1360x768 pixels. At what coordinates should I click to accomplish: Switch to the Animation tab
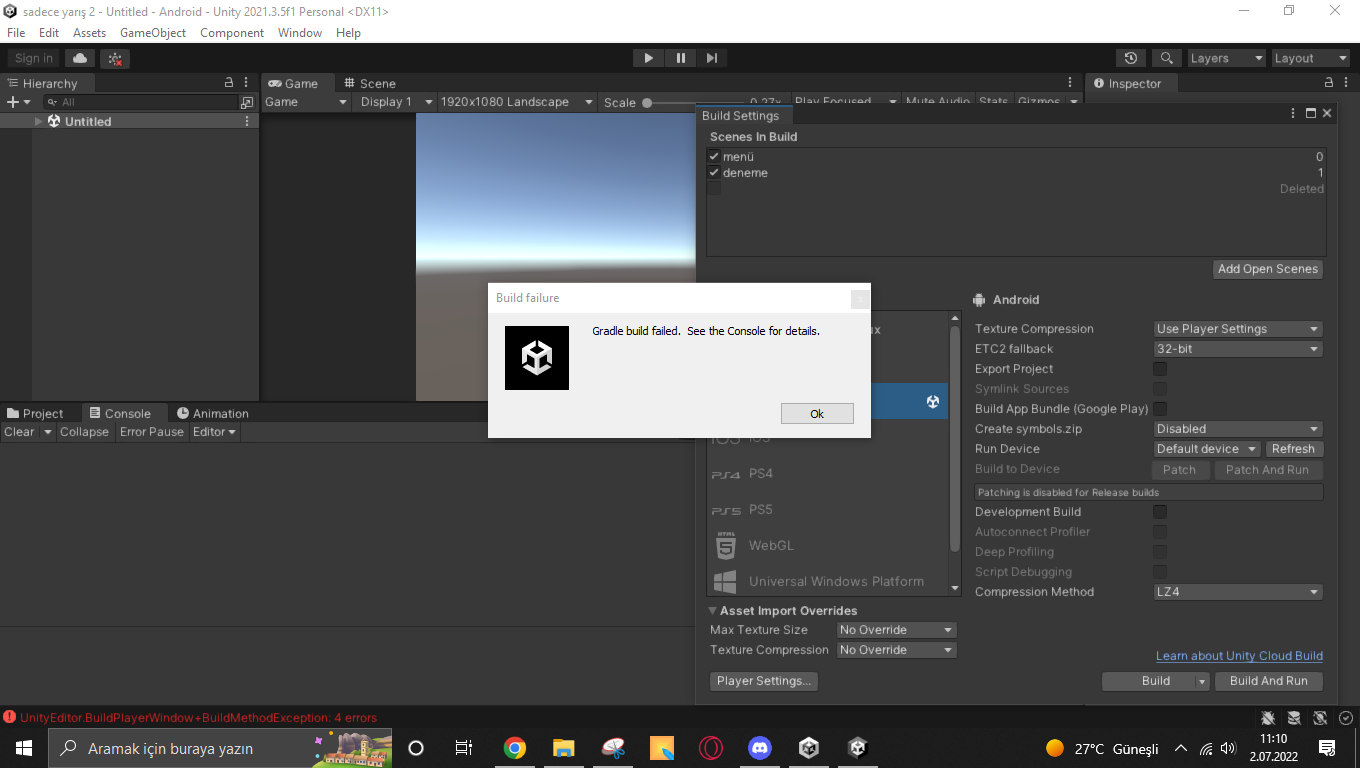(x=212, y=413)
